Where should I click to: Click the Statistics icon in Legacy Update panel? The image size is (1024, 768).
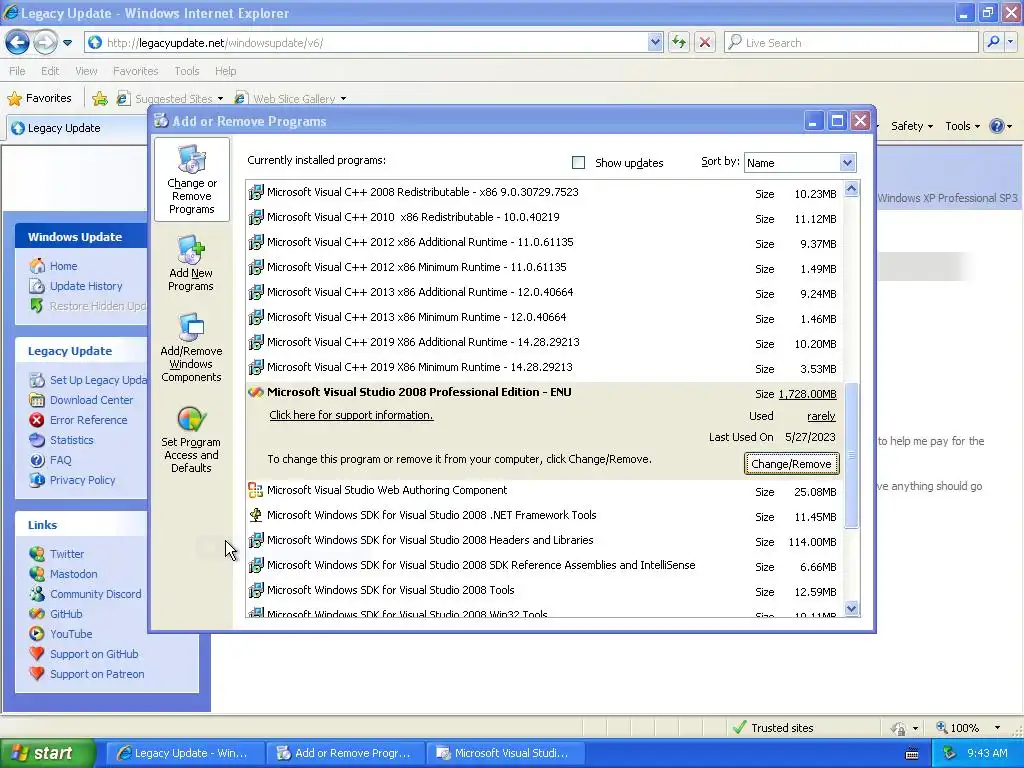[x=37, y=440]
